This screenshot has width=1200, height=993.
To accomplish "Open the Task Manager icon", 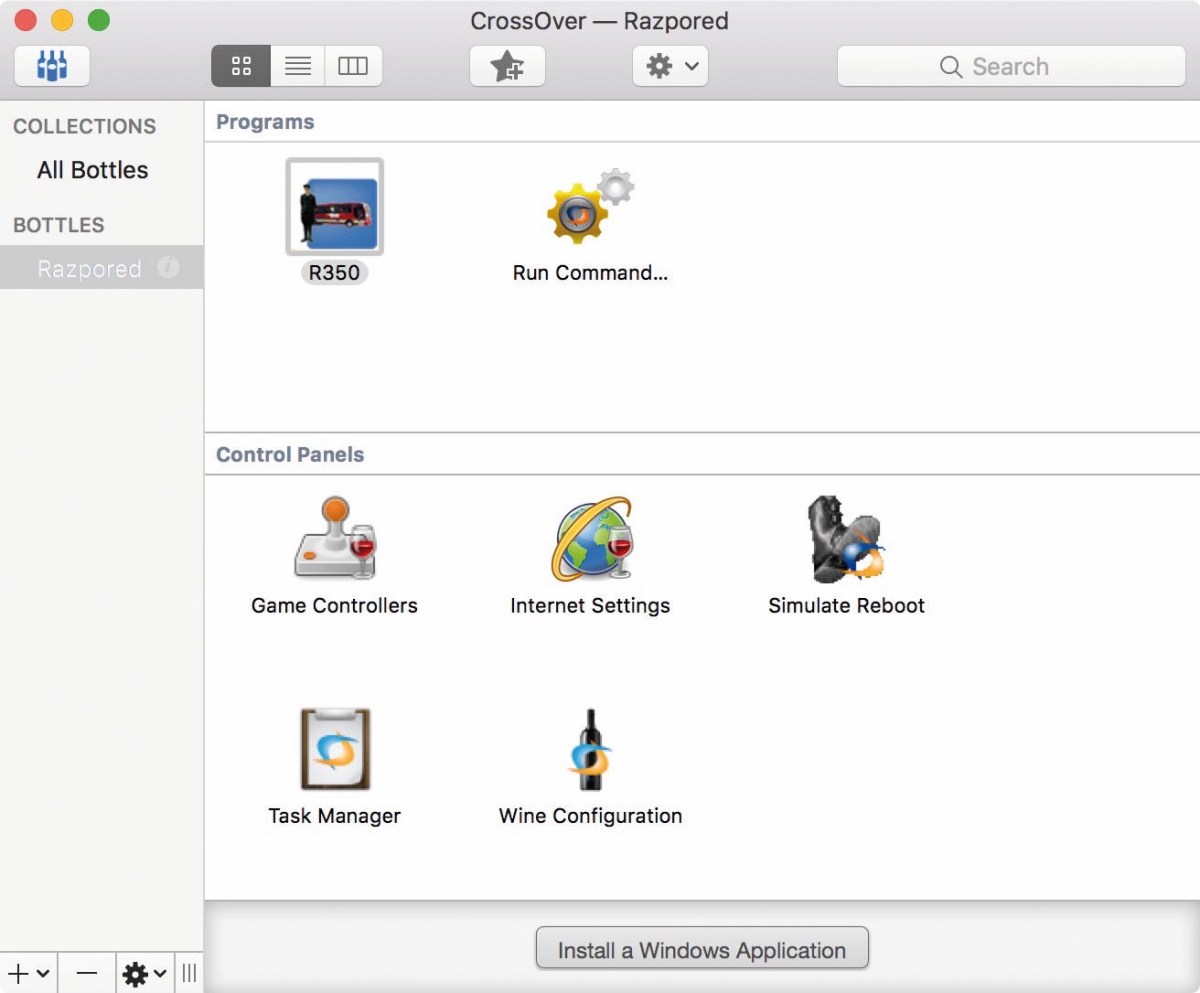I will [335, 749].
